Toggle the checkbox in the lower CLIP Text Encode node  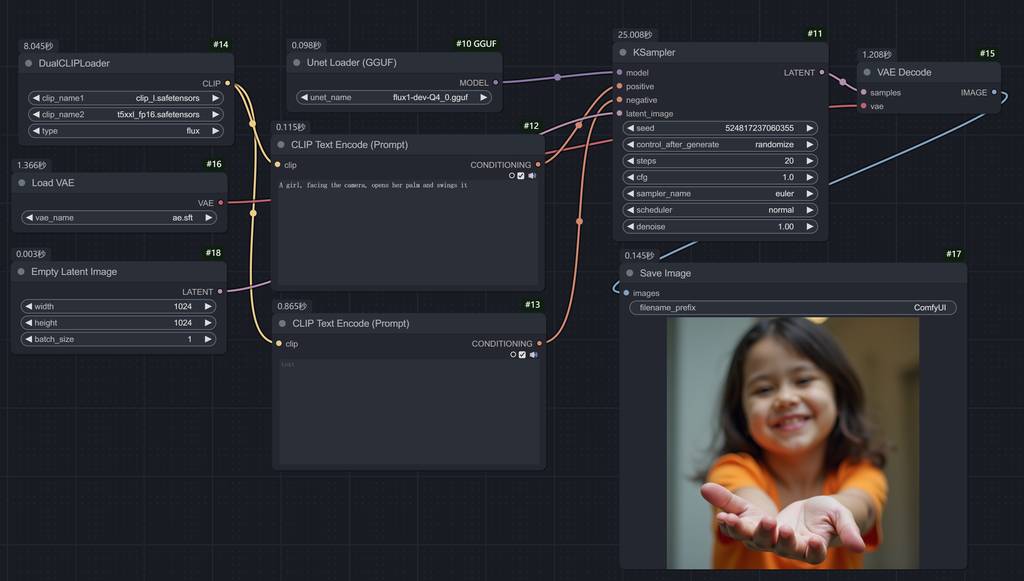[521, 354]
